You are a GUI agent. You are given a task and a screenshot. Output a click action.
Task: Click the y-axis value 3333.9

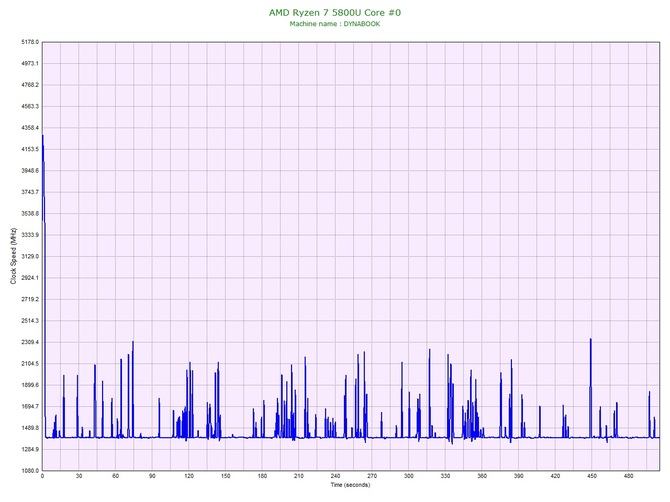point(30,235)
